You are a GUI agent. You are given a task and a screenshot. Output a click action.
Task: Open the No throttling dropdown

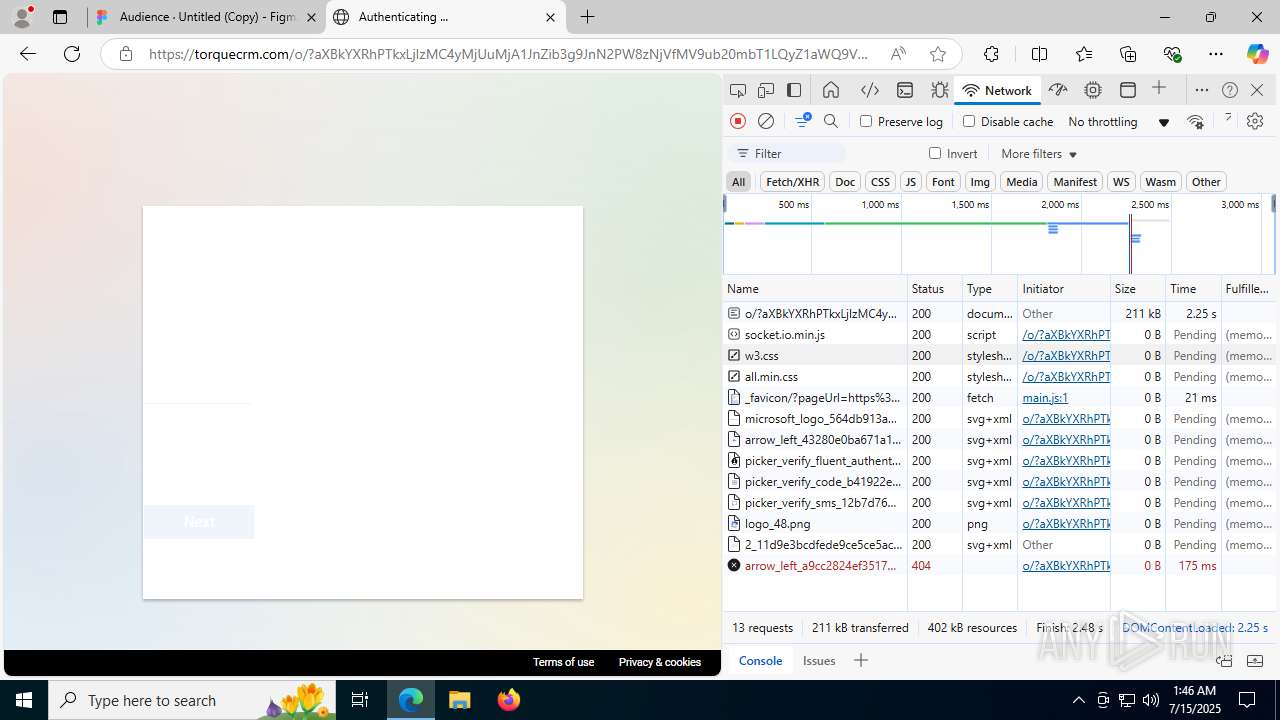[x=1118, y=122]
